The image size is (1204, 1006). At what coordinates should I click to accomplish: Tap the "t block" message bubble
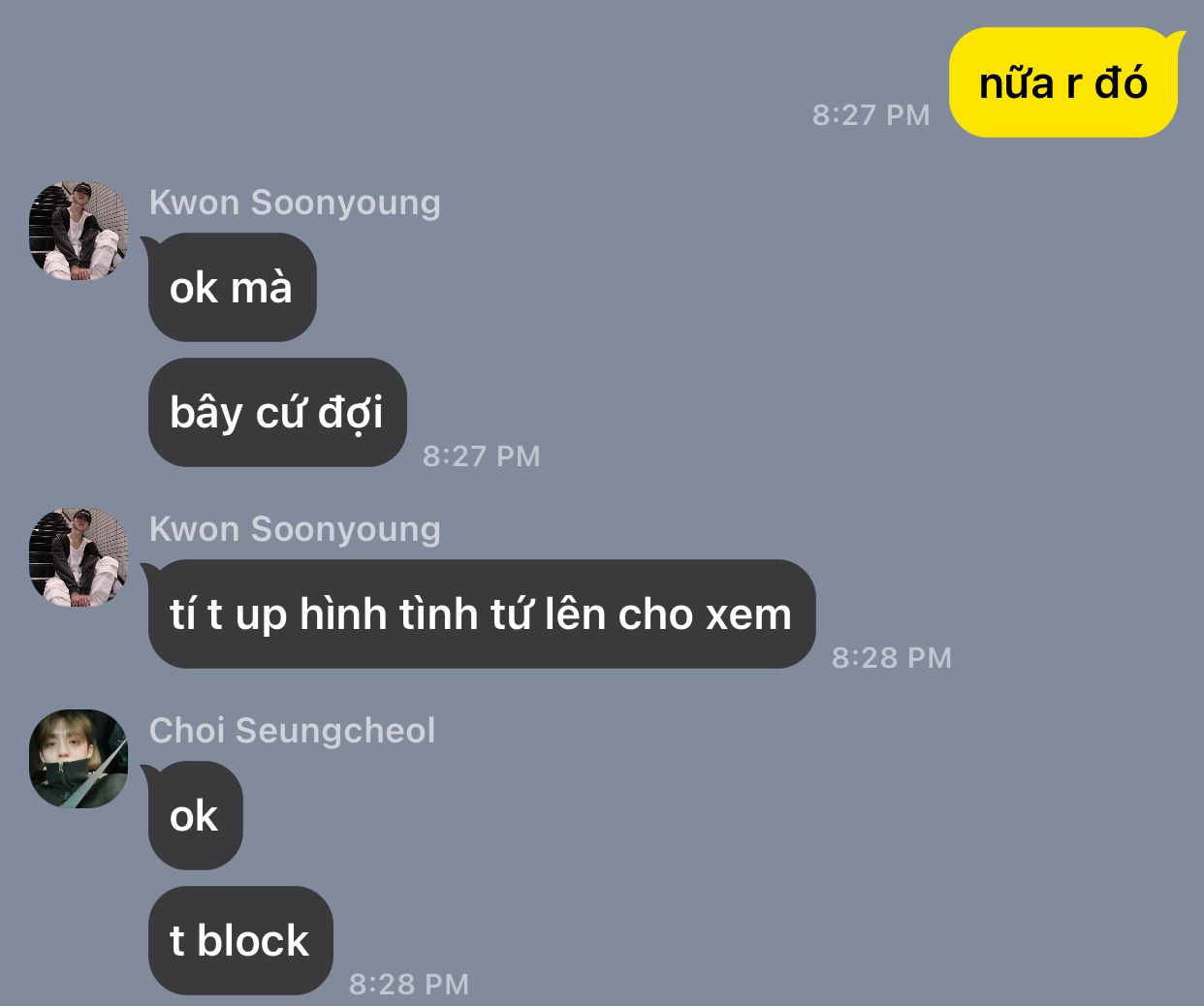pos(240,940)
